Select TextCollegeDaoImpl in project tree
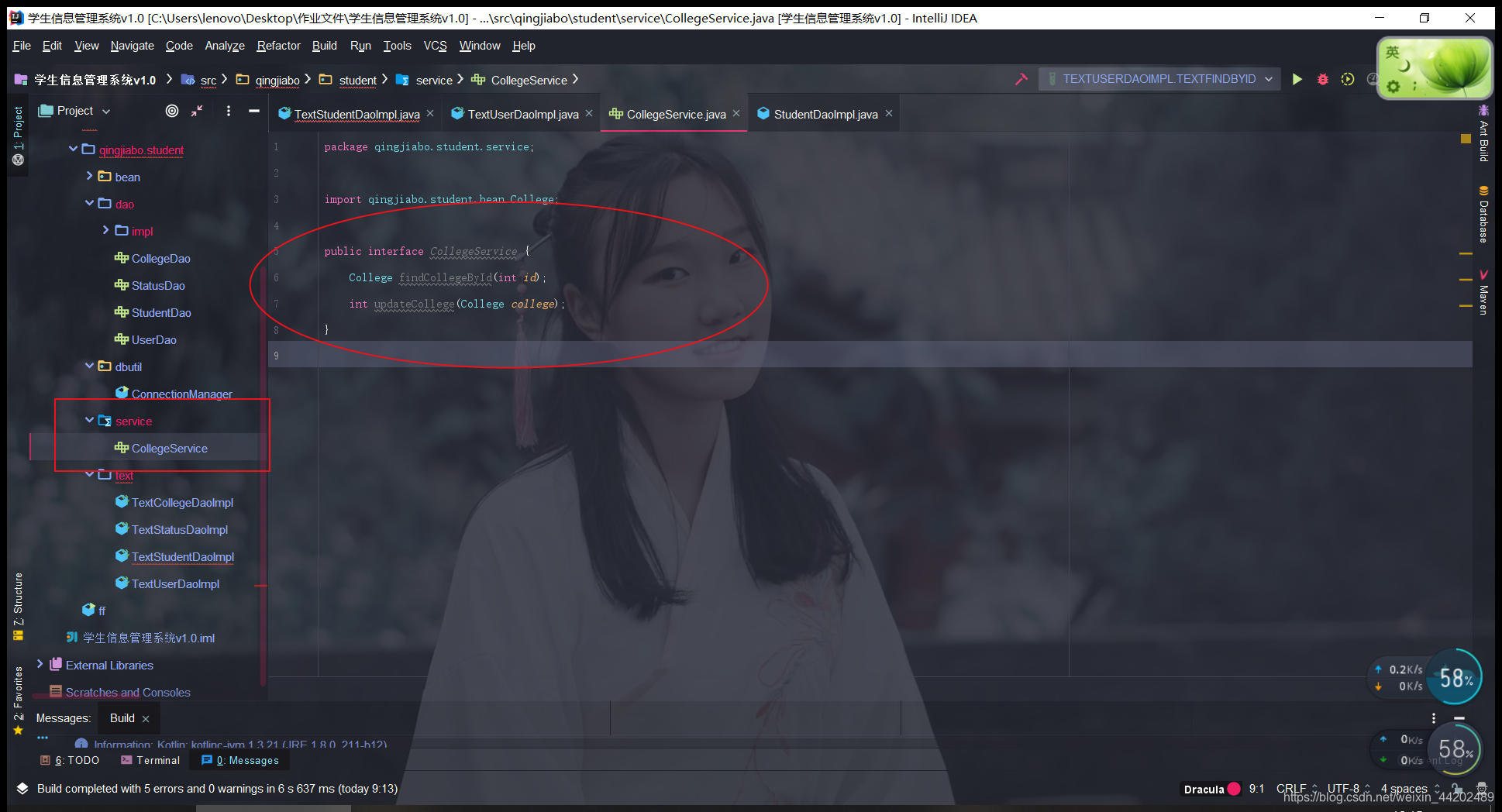This screenshot has height=812, width=1502. pyautogui.click(x=182, y=502)
